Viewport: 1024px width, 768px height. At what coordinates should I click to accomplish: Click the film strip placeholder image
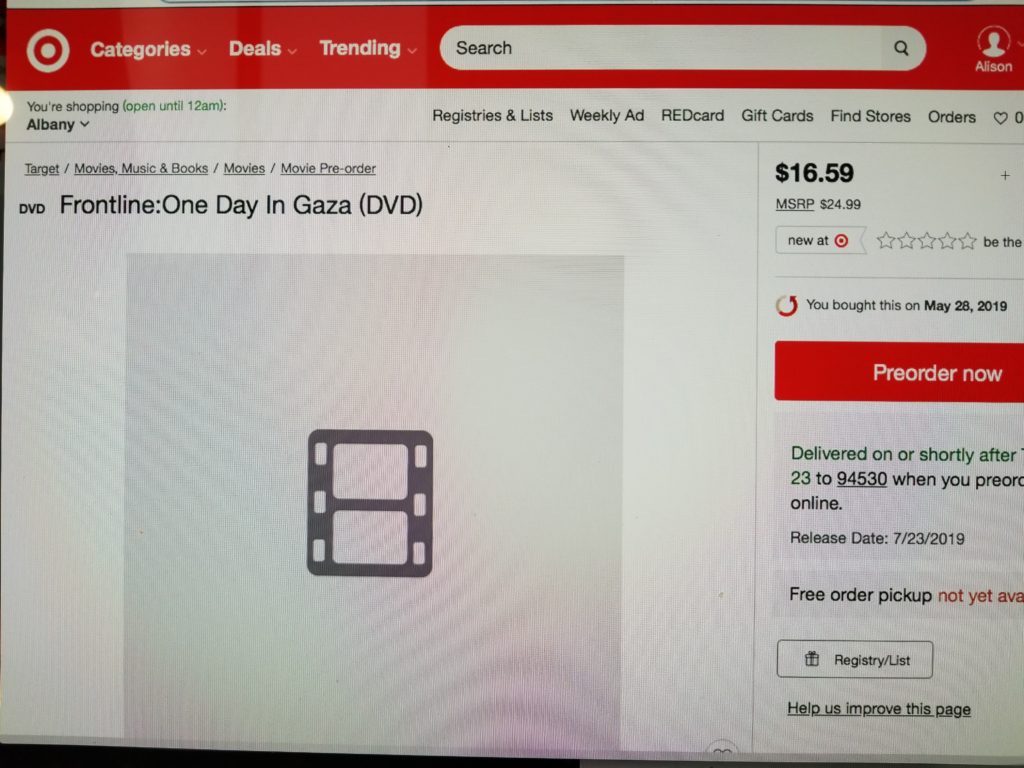tap(370, 503)
